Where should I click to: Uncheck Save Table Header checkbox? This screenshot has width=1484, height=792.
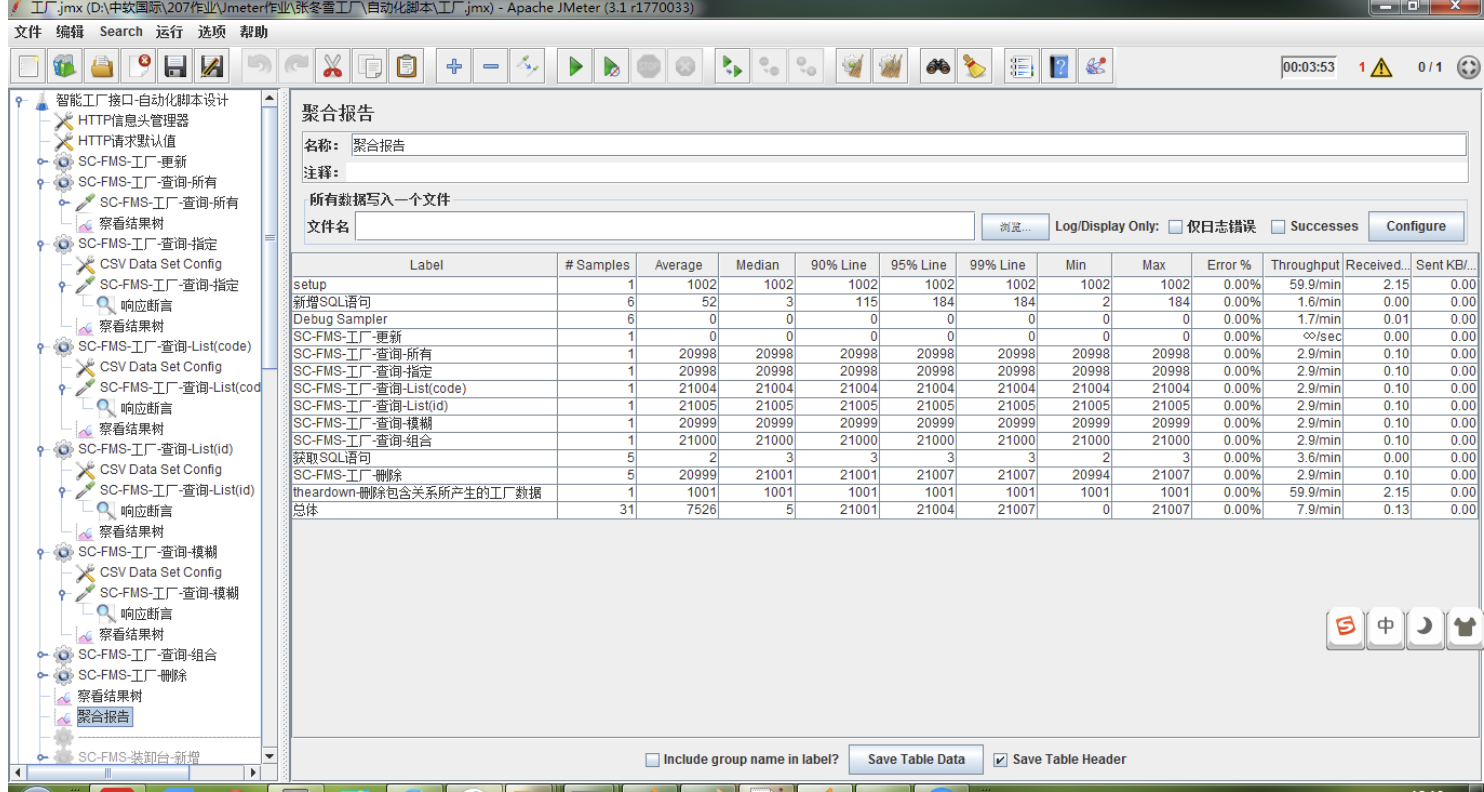click(x=1000, y=760)
